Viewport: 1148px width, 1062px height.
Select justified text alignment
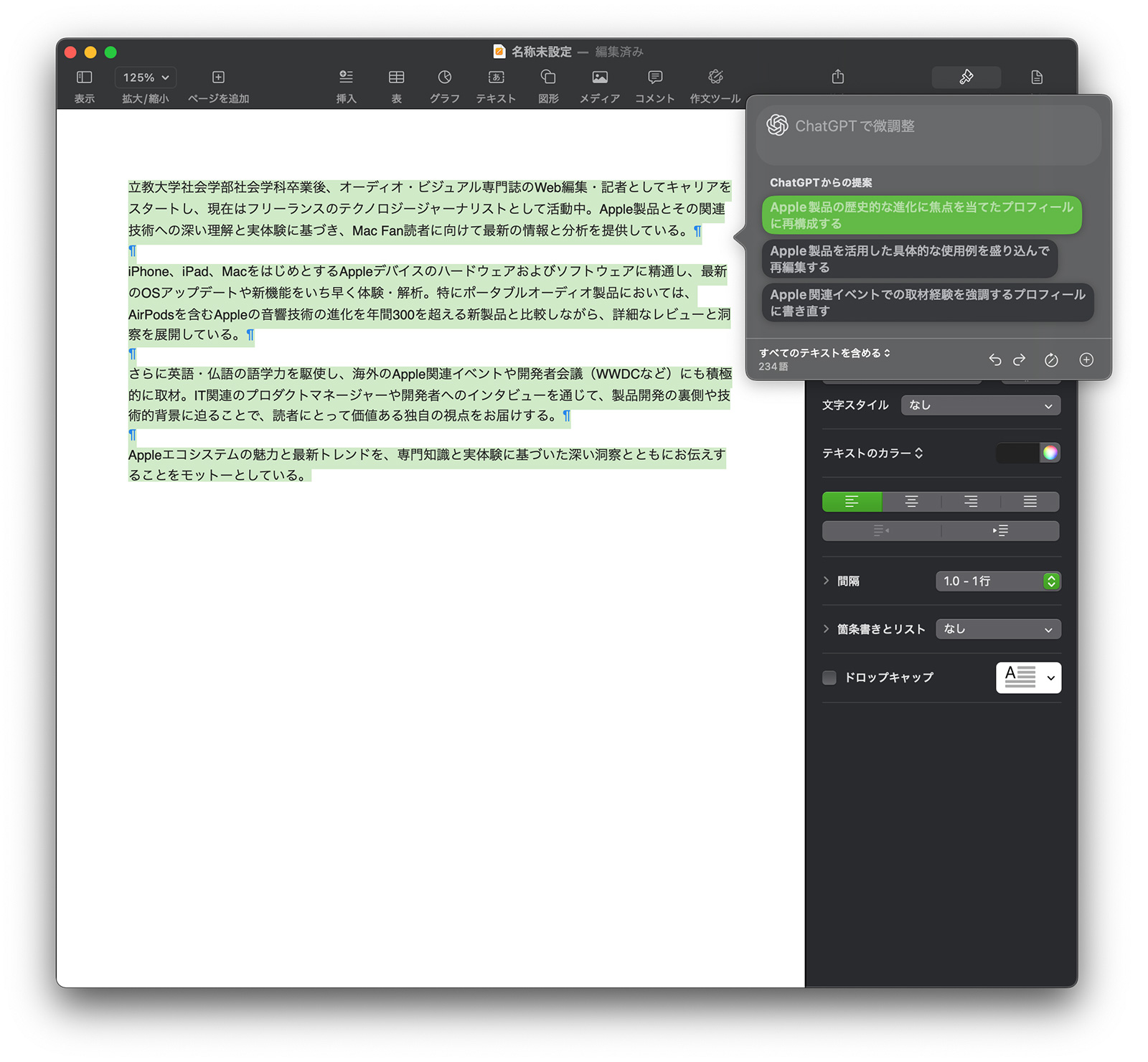pos(1030,502)
